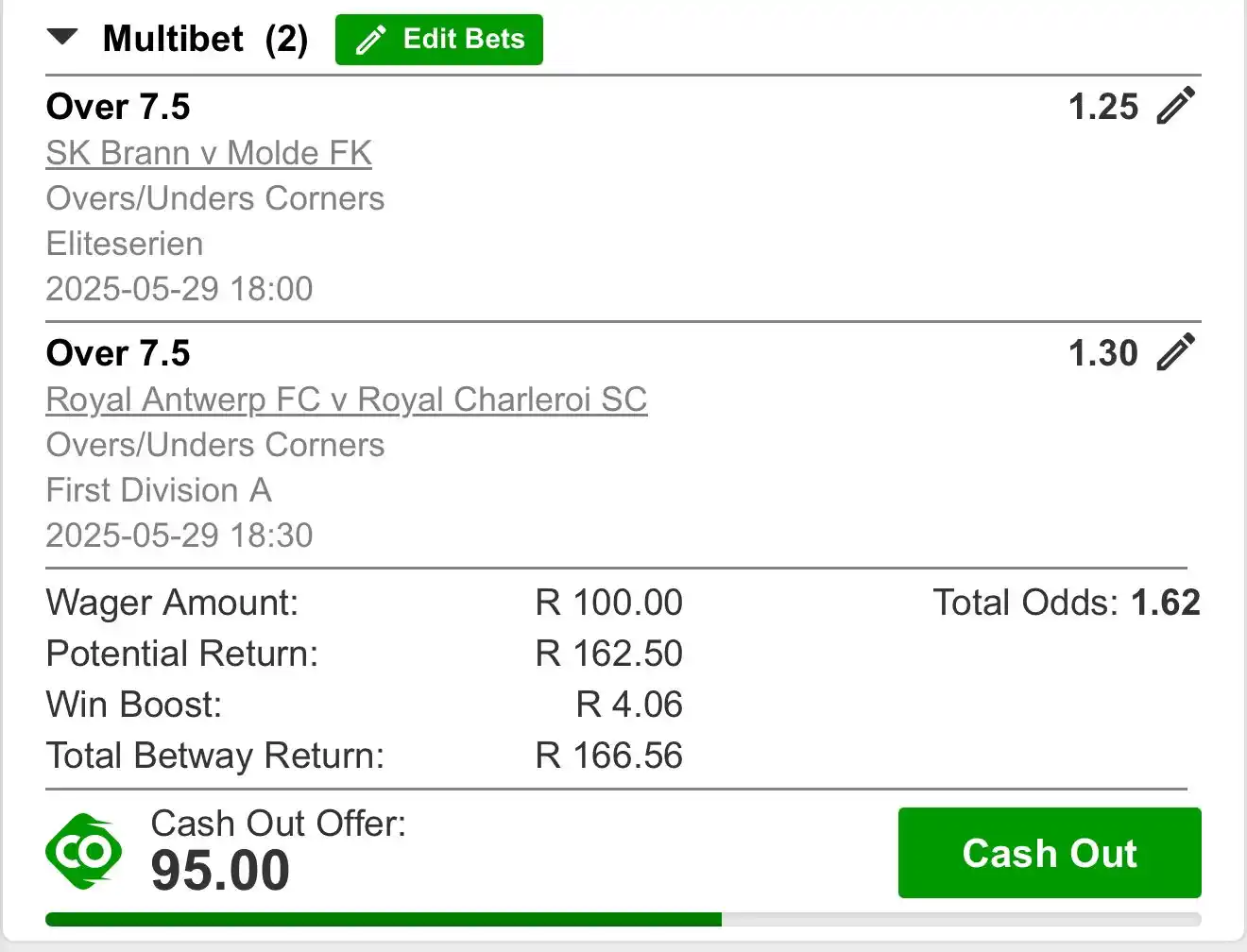
Task: Collapse the Multibet section triangle
Action: 62,38
